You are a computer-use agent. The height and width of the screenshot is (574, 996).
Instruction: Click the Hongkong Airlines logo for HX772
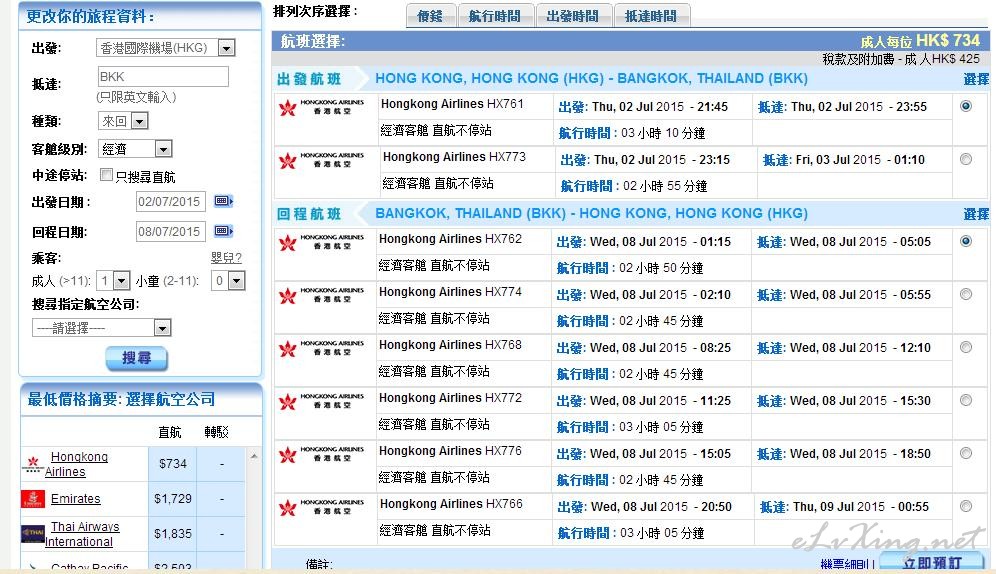pyautogui.click(x=321, y=401)
